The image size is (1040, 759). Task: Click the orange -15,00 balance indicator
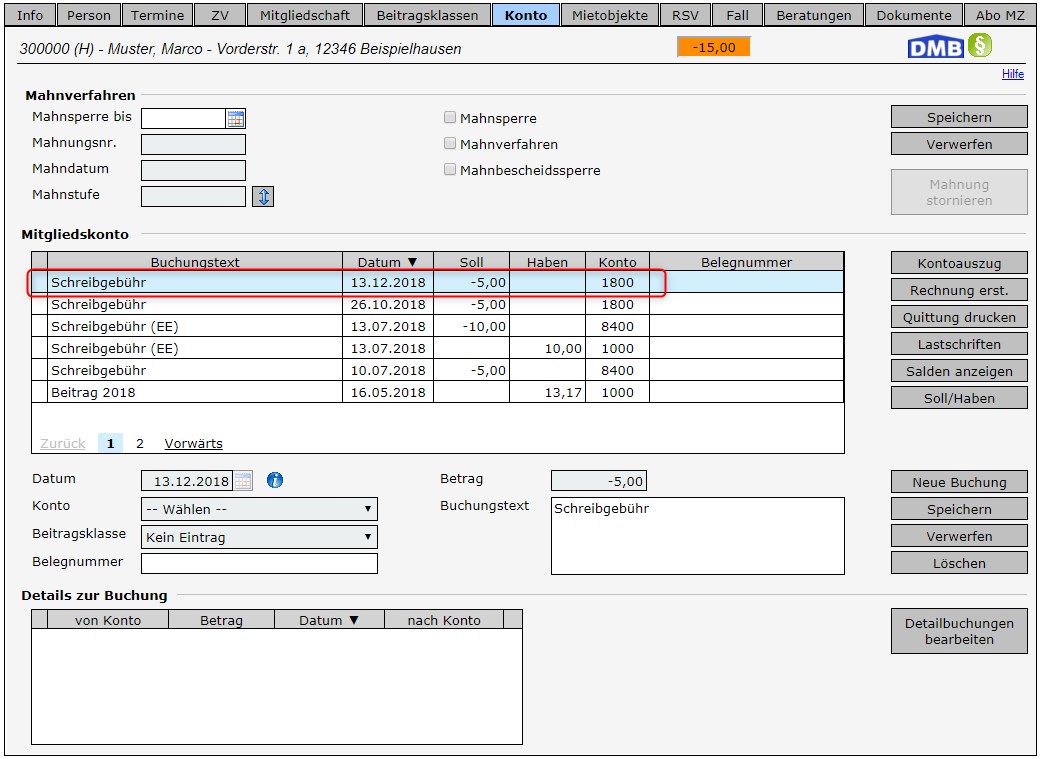713,47
